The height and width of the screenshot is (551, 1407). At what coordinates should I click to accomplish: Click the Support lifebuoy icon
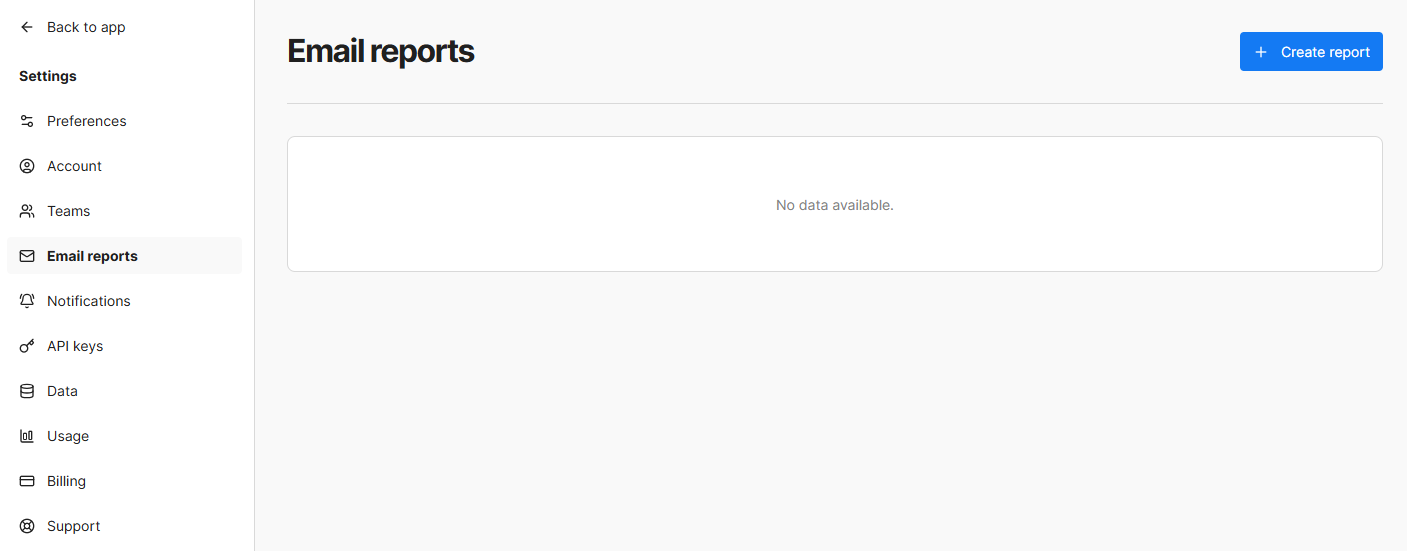pos(27,526)
